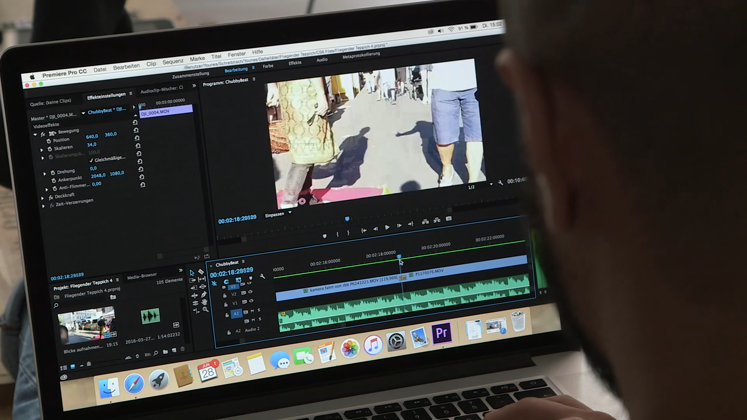This screenshot has height=420, width=747.
Task: Launch Safari from the Dock
Action: pyautogui.click(x=133, y=382)
